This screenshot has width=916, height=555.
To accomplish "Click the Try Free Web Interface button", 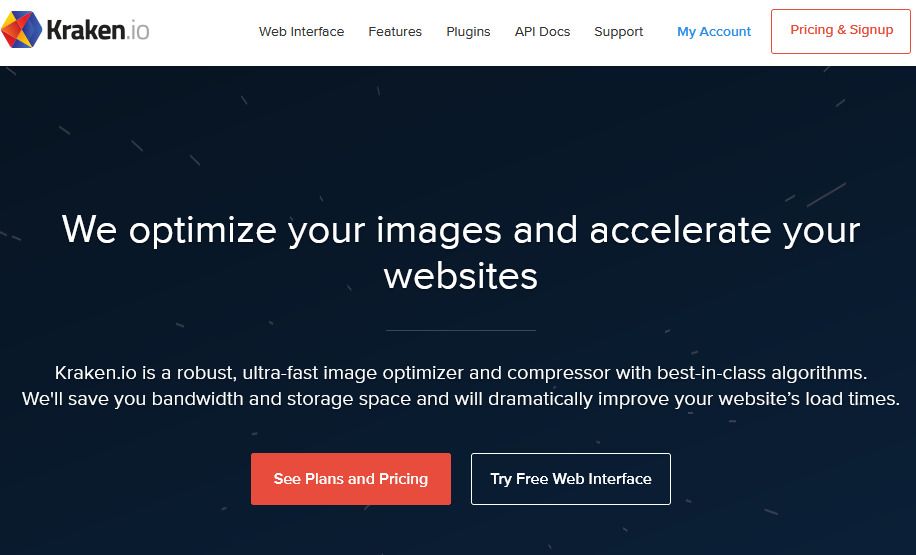I will [x=571, y=479].
